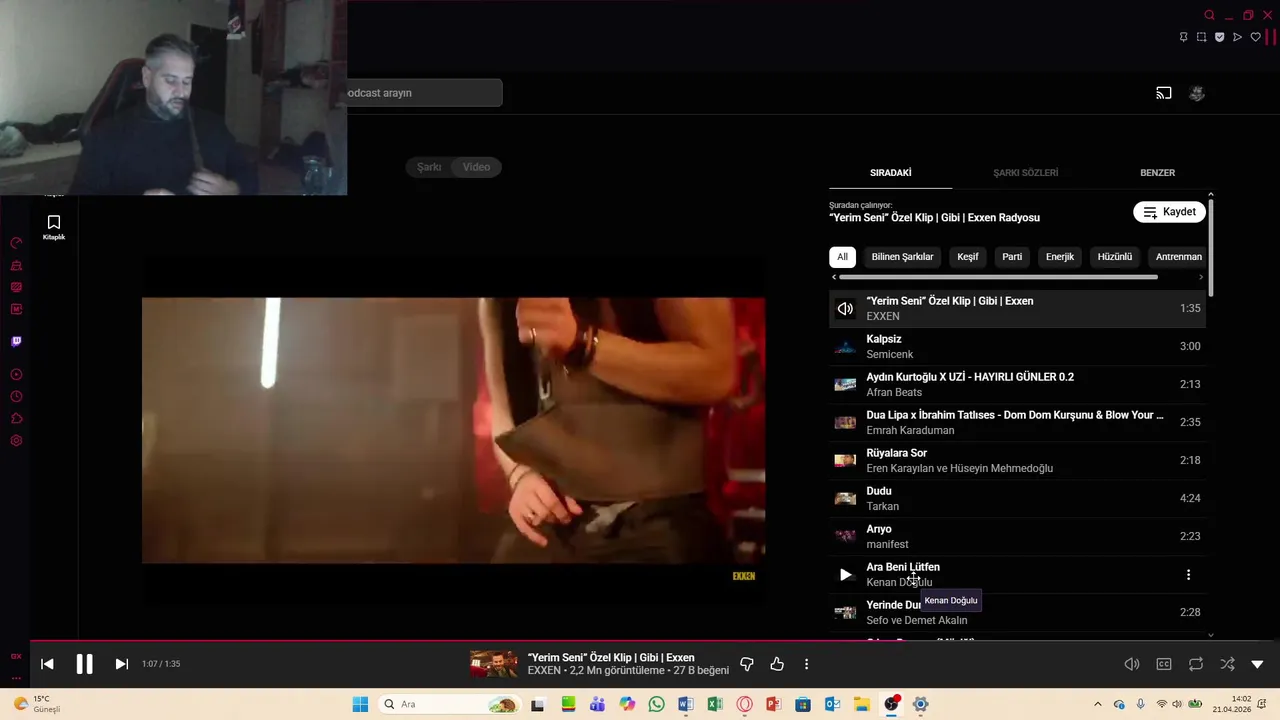This screenshot has height=720, width=1280.
Task: Open the Twitch icon in Opera sidebar
Action: click(x=16, y=342)
